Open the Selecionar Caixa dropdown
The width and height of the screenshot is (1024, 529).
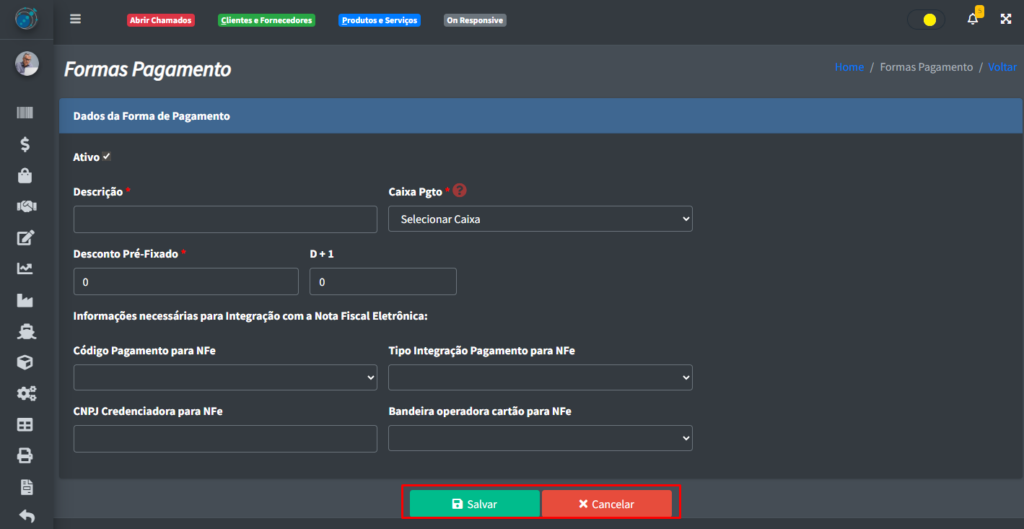[540, 219]
